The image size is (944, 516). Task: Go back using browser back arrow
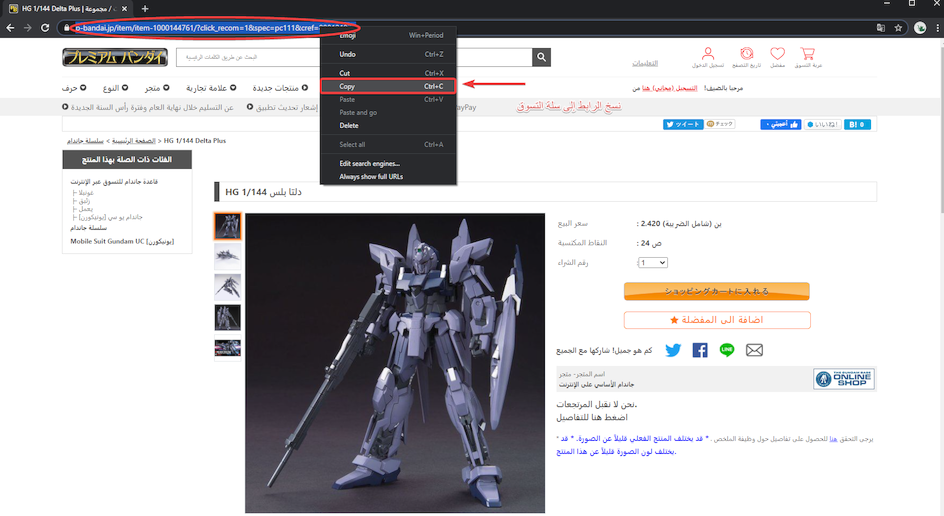coord(10,28)
